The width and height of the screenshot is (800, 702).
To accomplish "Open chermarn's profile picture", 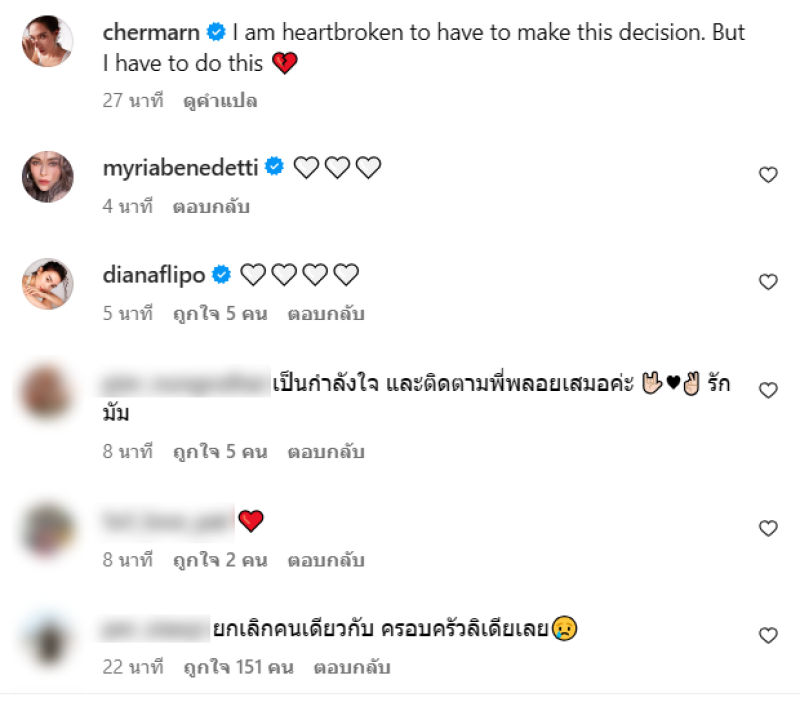I will click(x=47, y=42).
